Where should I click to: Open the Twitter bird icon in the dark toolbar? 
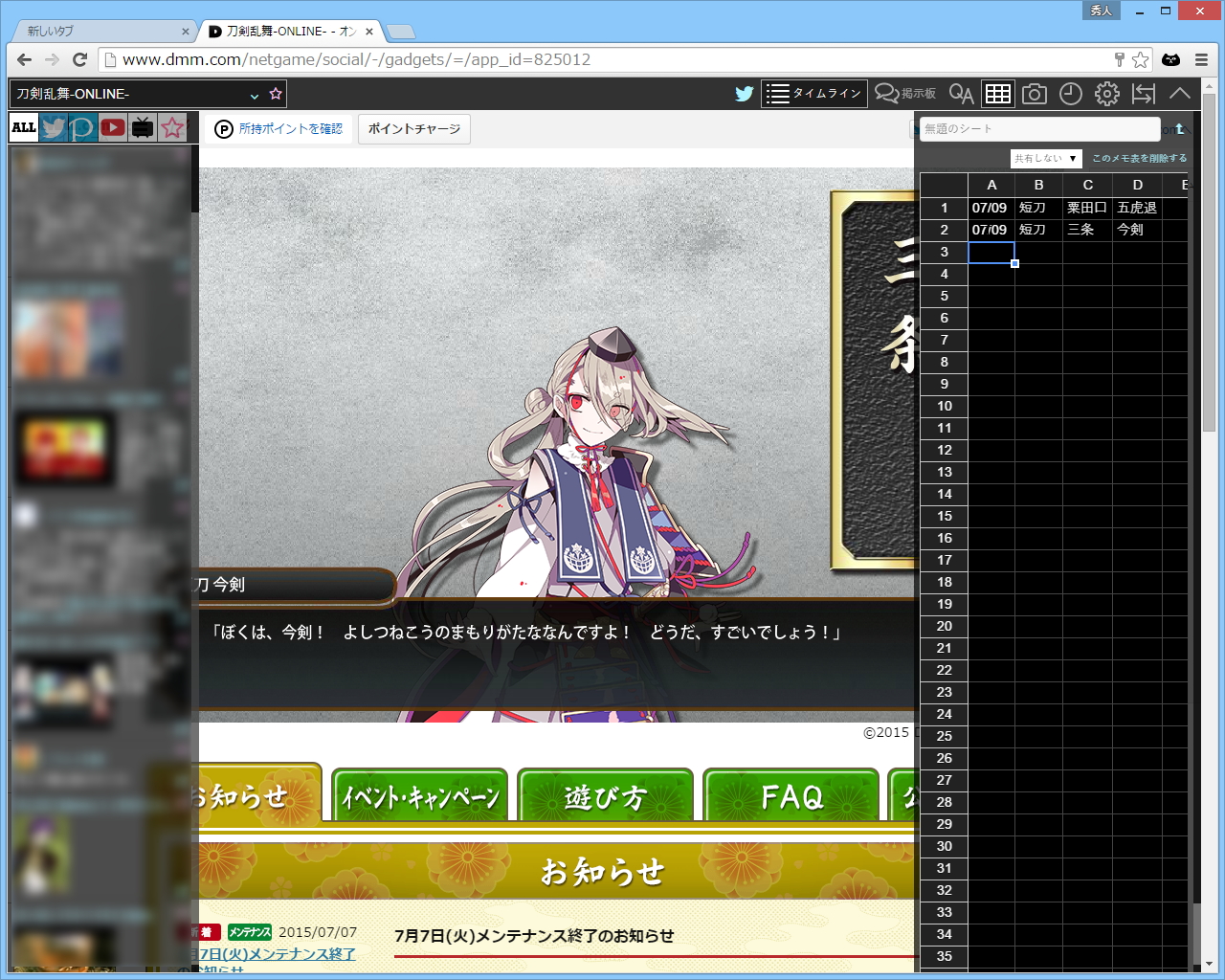tap(745, 94)
